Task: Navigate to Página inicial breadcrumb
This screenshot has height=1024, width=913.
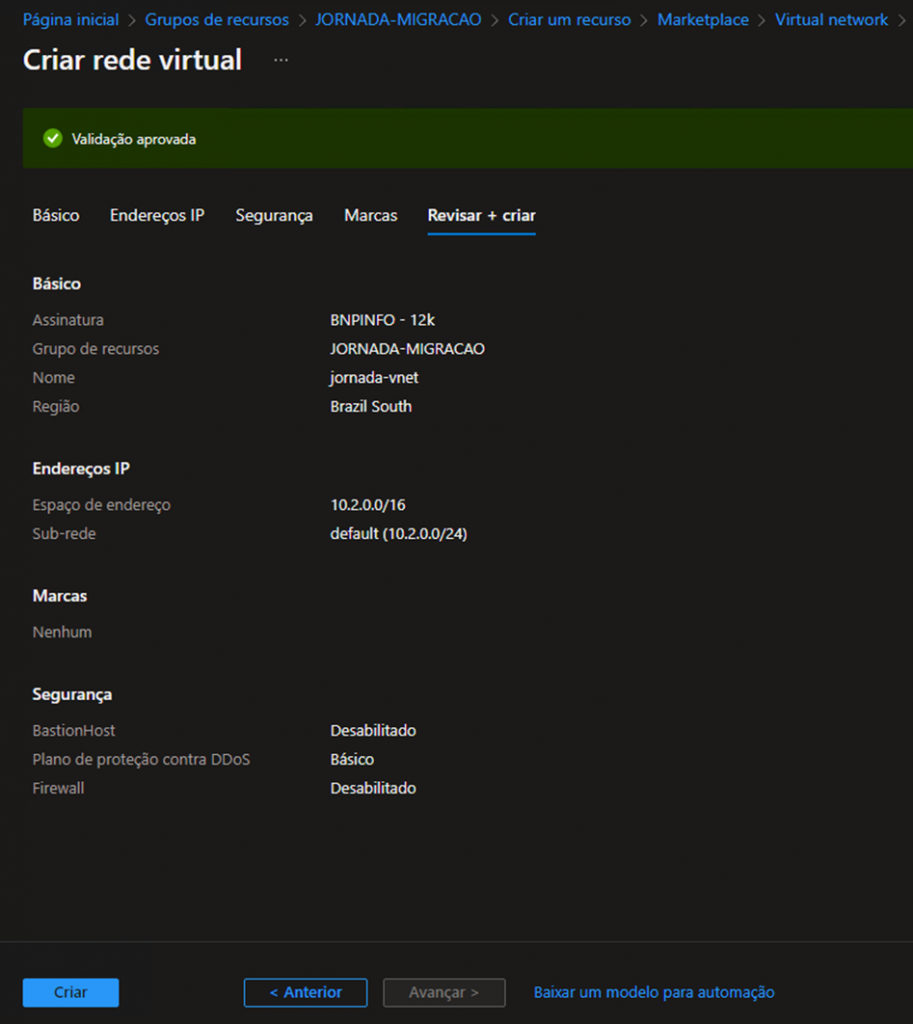Action: coord(70,20)
